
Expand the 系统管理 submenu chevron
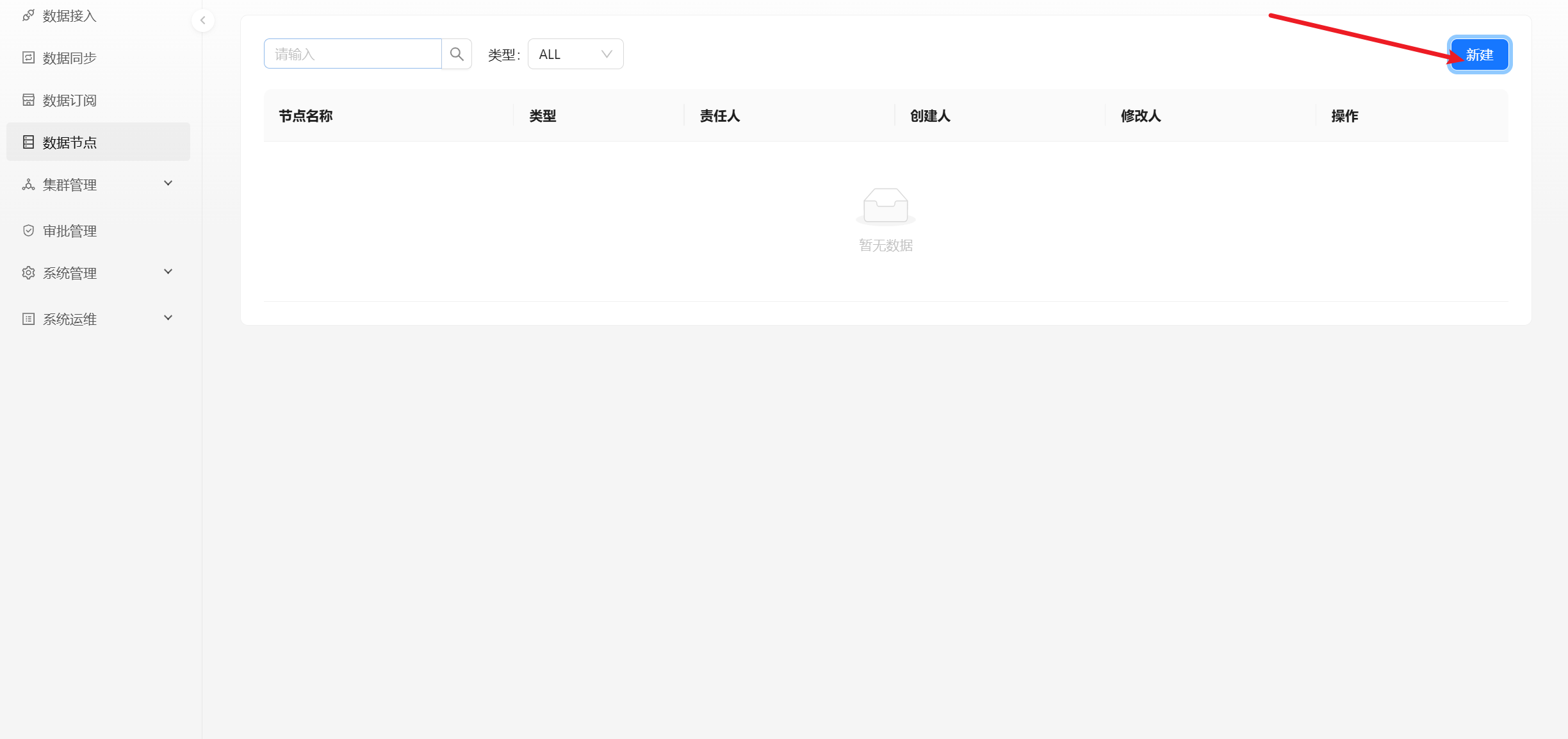pyautogui.click(x=168, y=272)
